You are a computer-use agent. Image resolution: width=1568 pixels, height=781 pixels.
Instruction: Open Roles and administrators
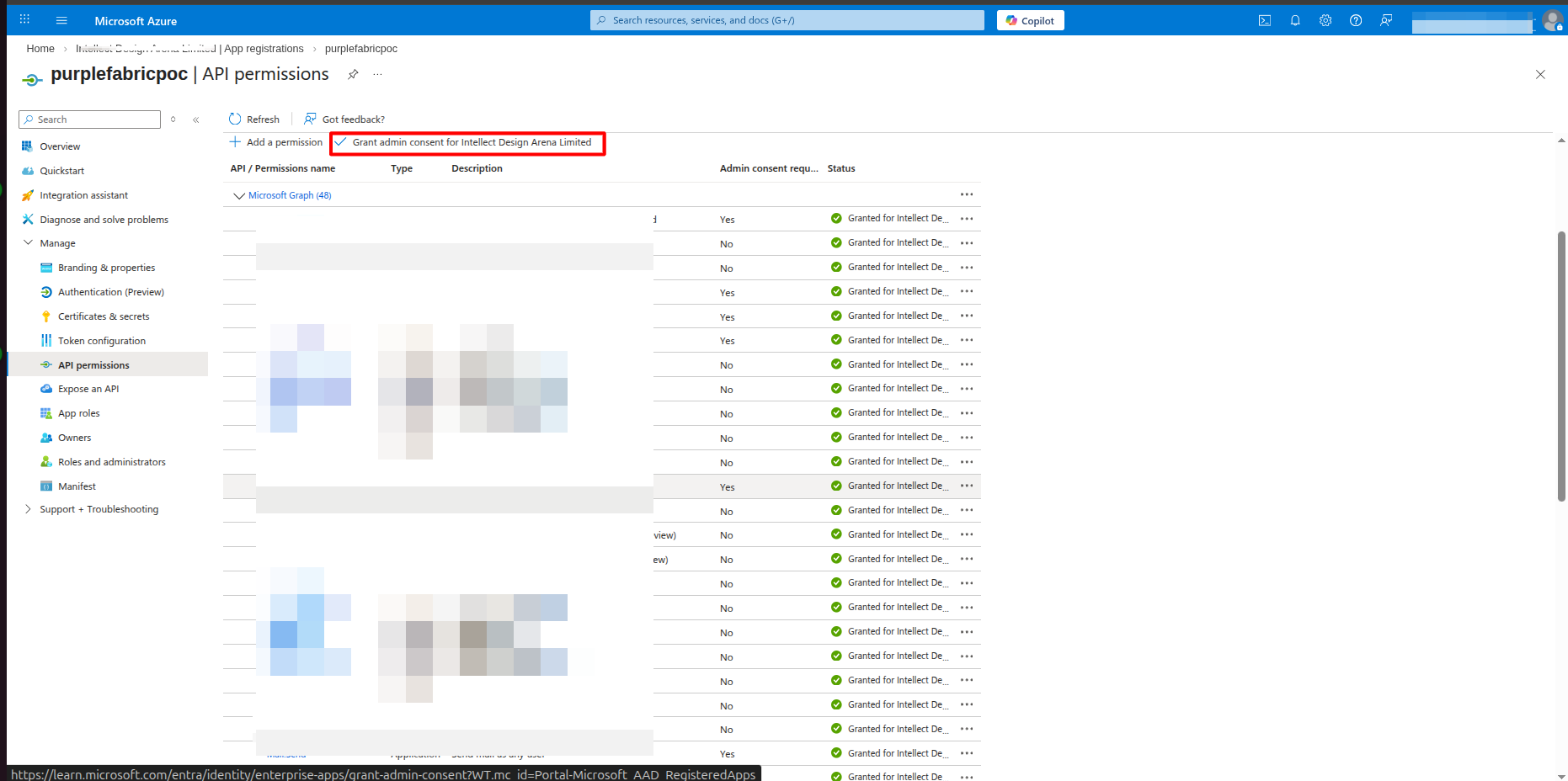tap(111, 462)
